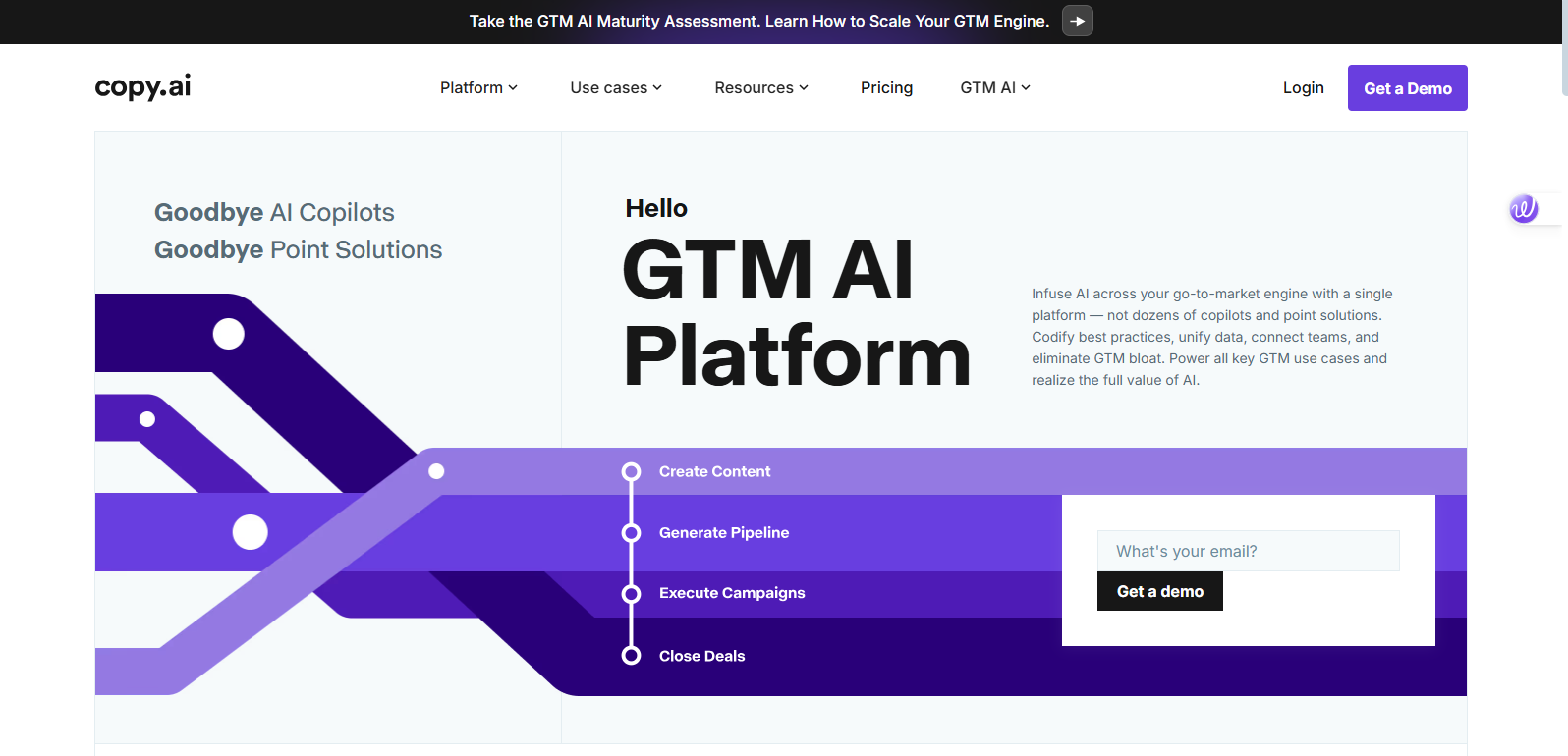Viewport: 1568px width, 756px height.
Task: Open the purple floating widget icon
Action: (x=1523, y=208)
